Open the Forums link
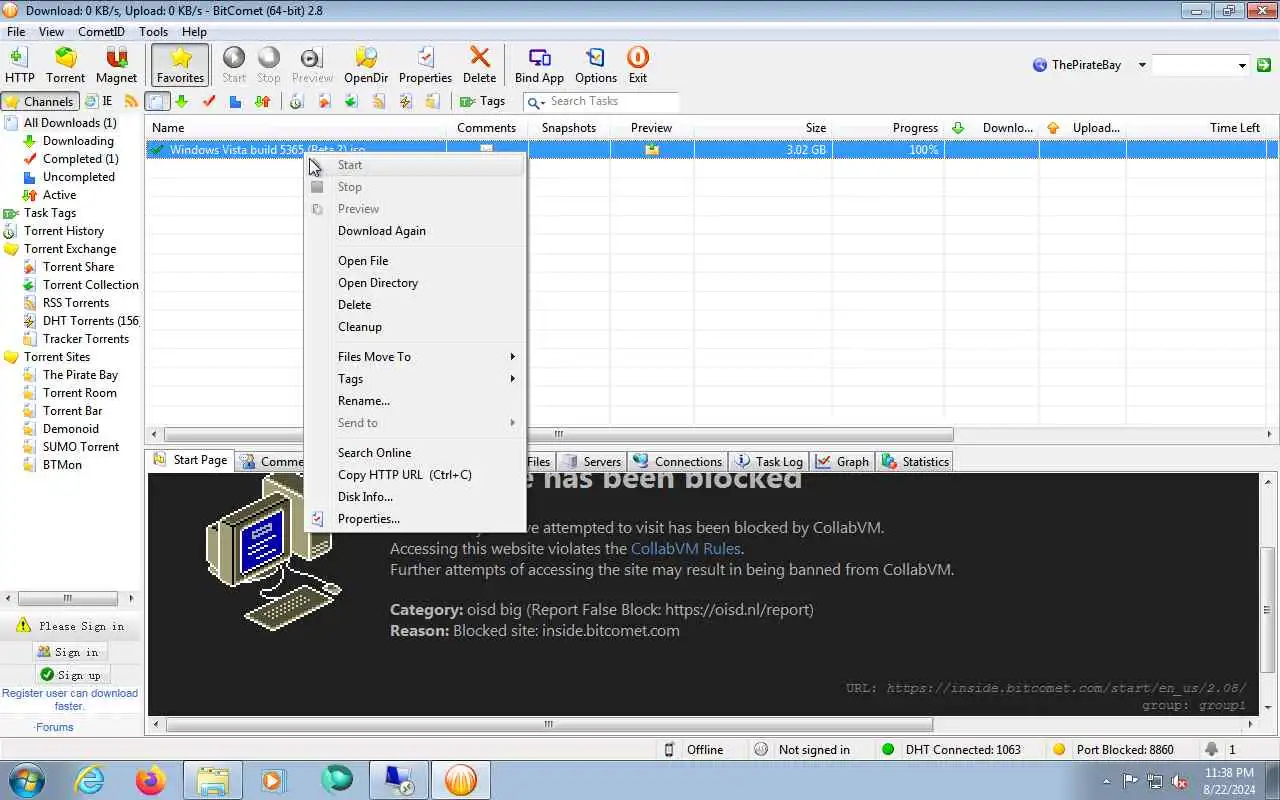 tap(54, 727)
